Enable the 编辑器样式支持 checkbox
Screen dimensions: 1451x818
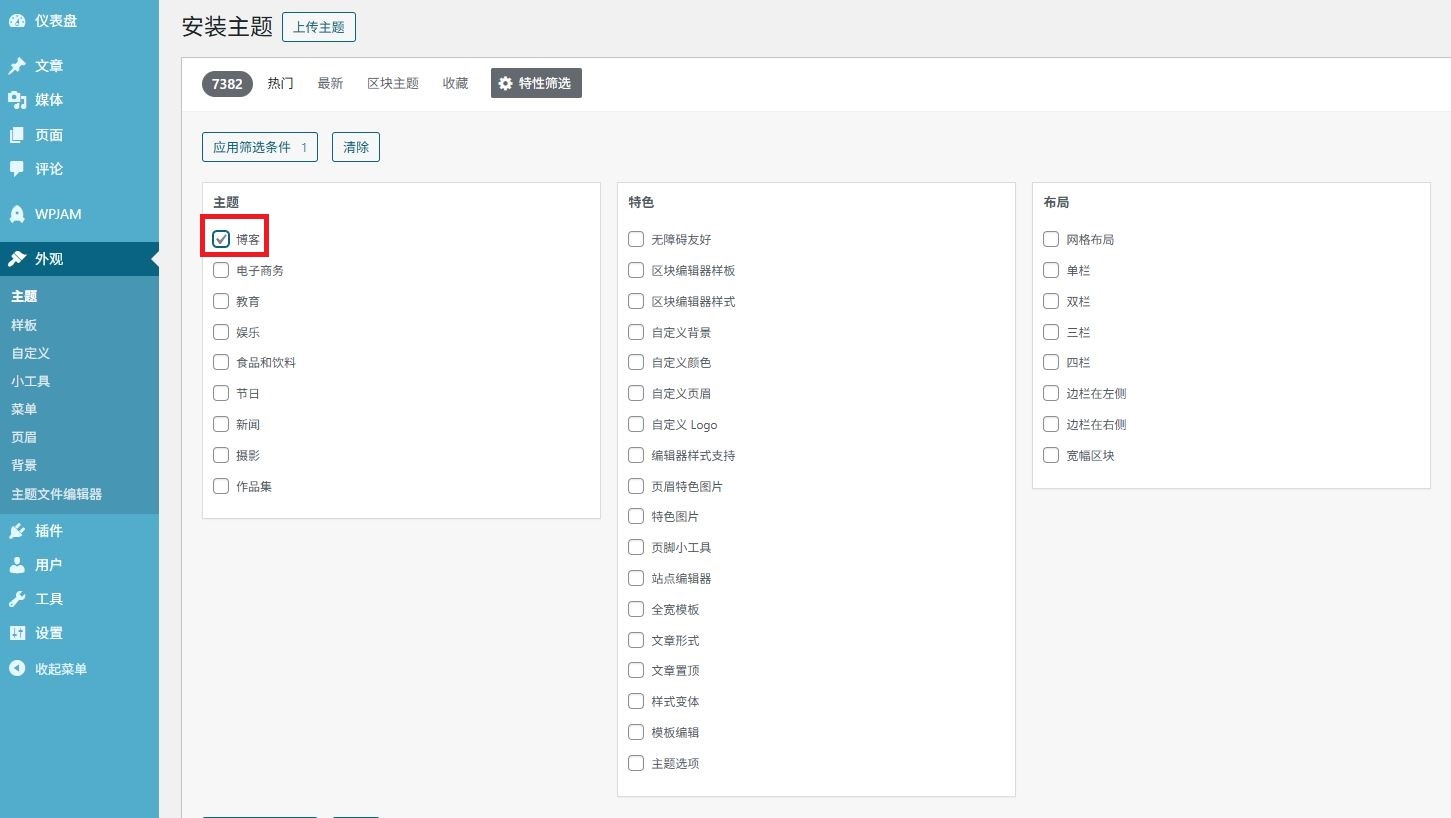click(636, 455)
